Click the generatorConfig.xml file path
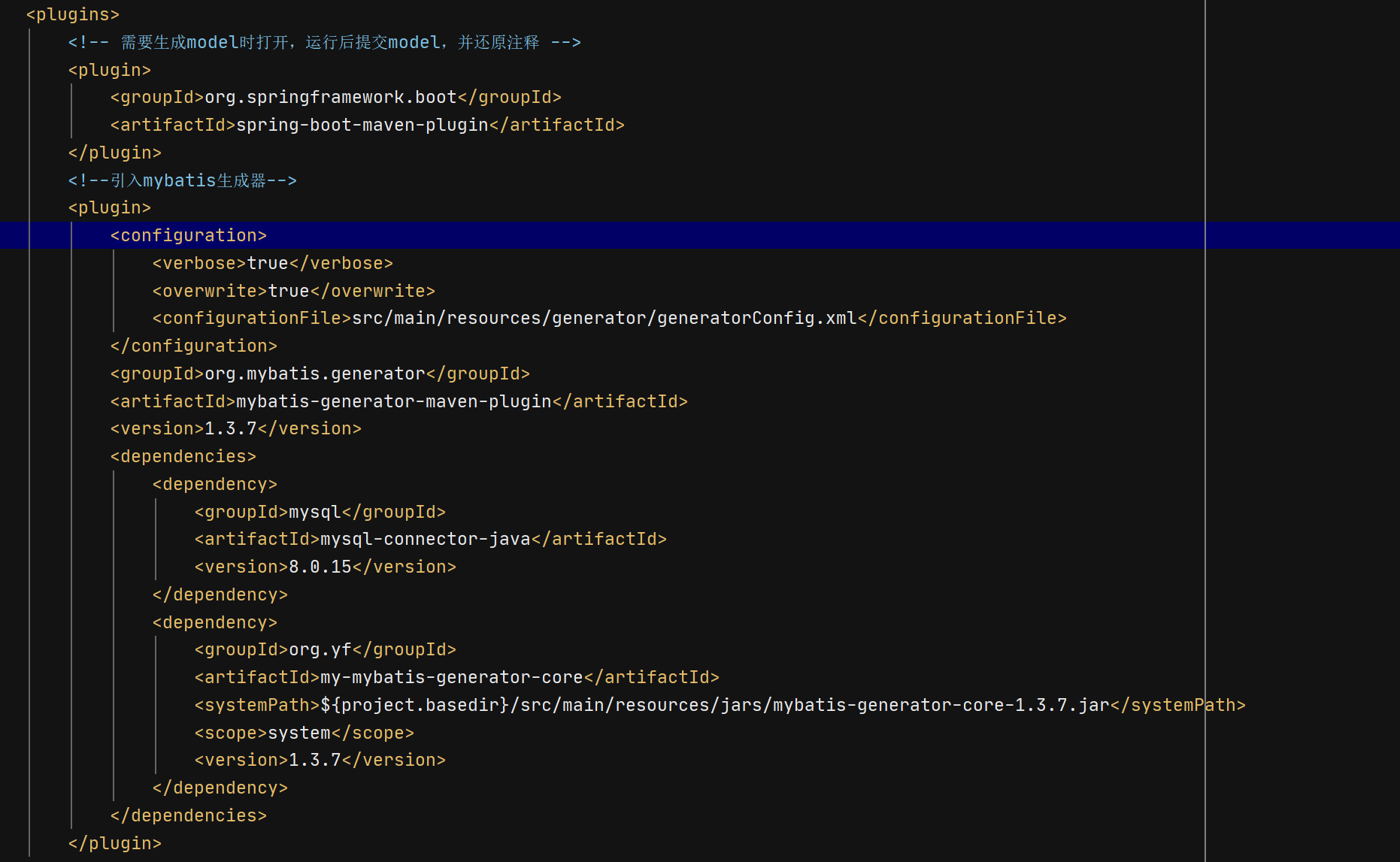 (604, 319)
